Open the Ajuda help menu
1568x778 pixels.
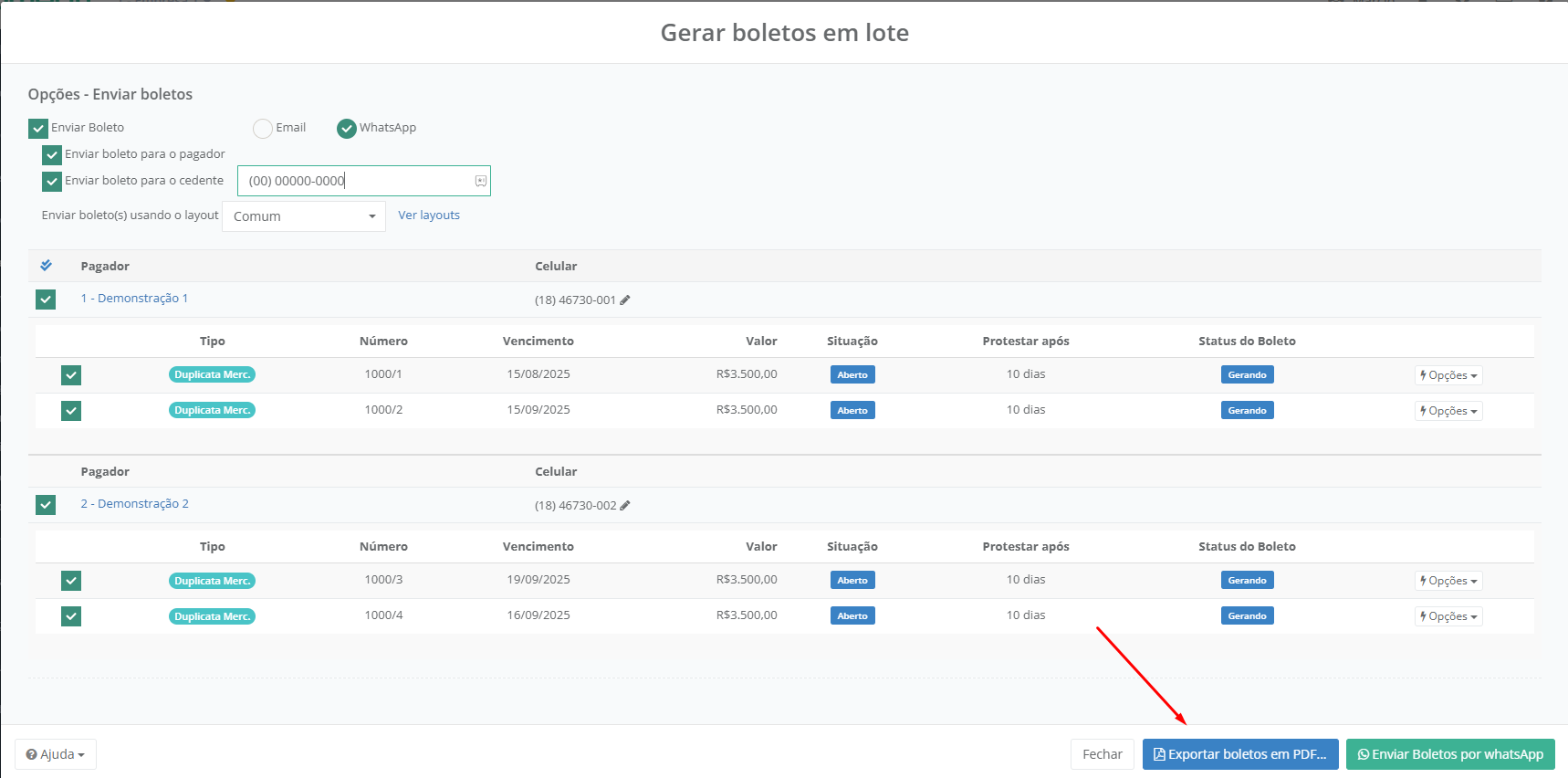tap(56, 754)
